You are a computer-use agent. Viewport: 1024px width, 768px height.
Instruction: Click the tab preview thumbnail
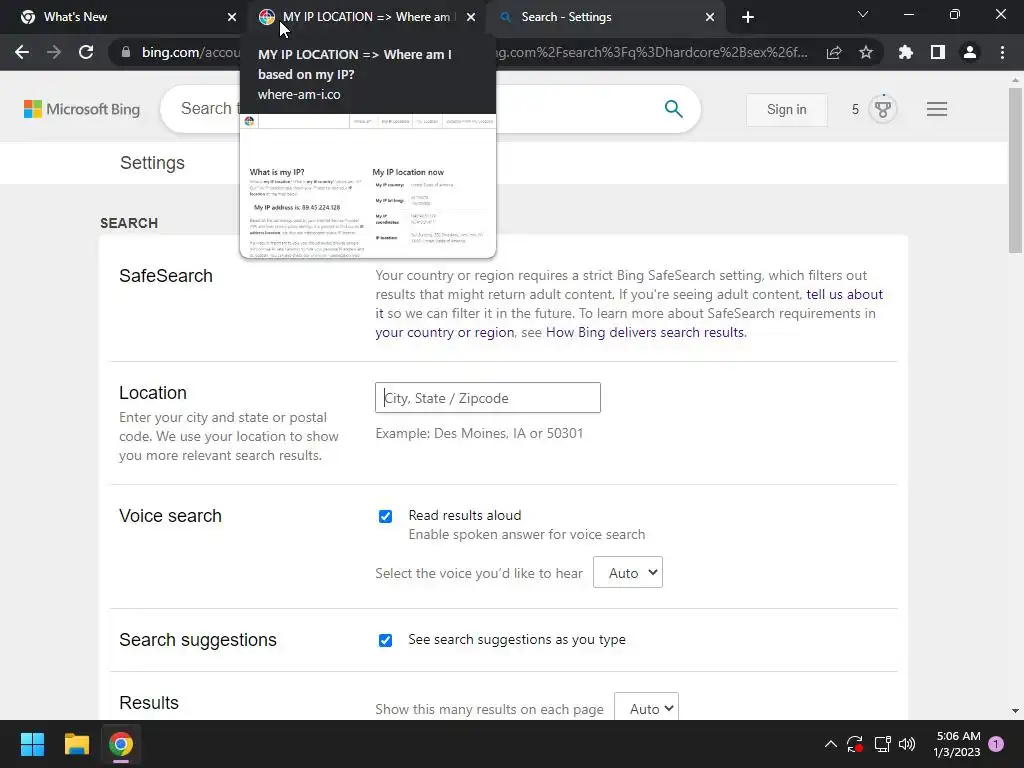[x=368, y=185]
